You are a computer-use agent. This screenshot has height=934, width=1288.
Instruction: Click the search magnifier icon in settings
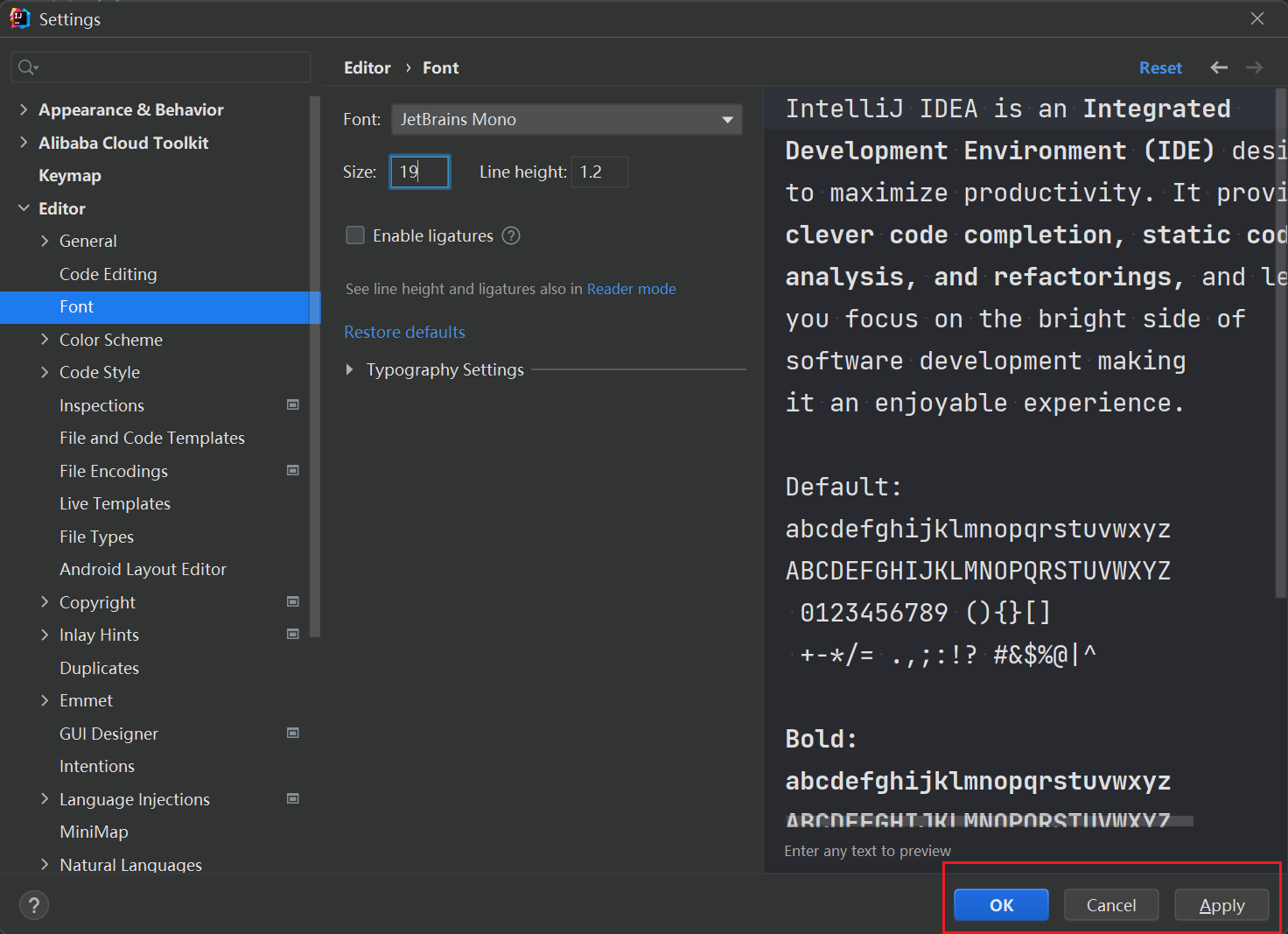[x=27, y=67]
